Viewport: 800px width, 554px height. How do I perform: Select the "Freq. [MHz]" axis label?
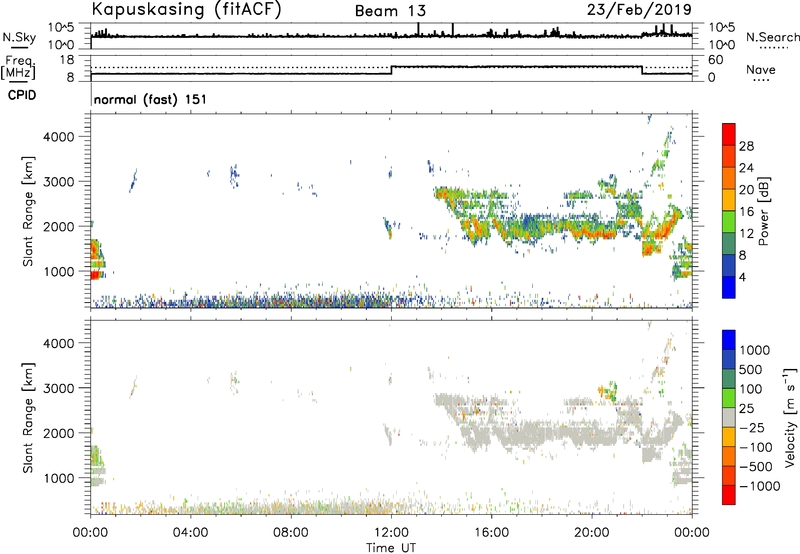18,68
